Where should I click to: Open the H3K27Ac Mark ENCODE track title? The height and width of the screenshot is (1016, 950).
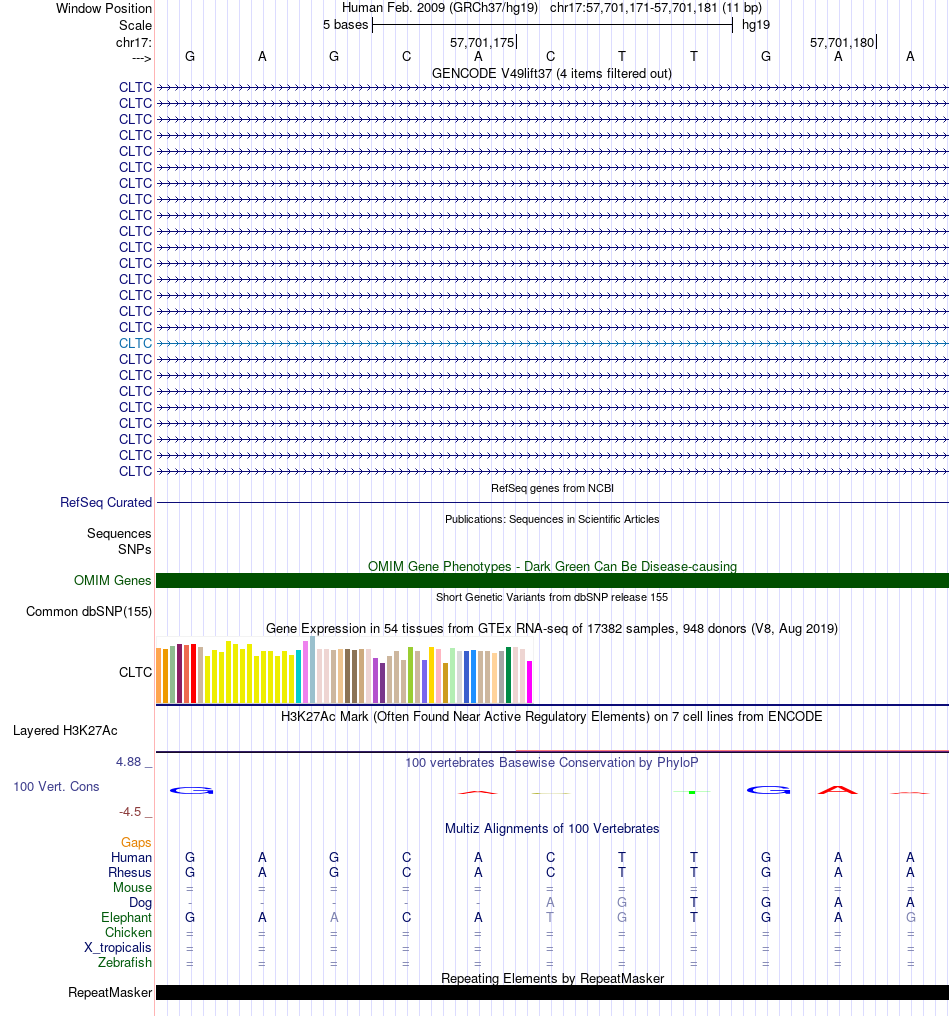[552, 717]
